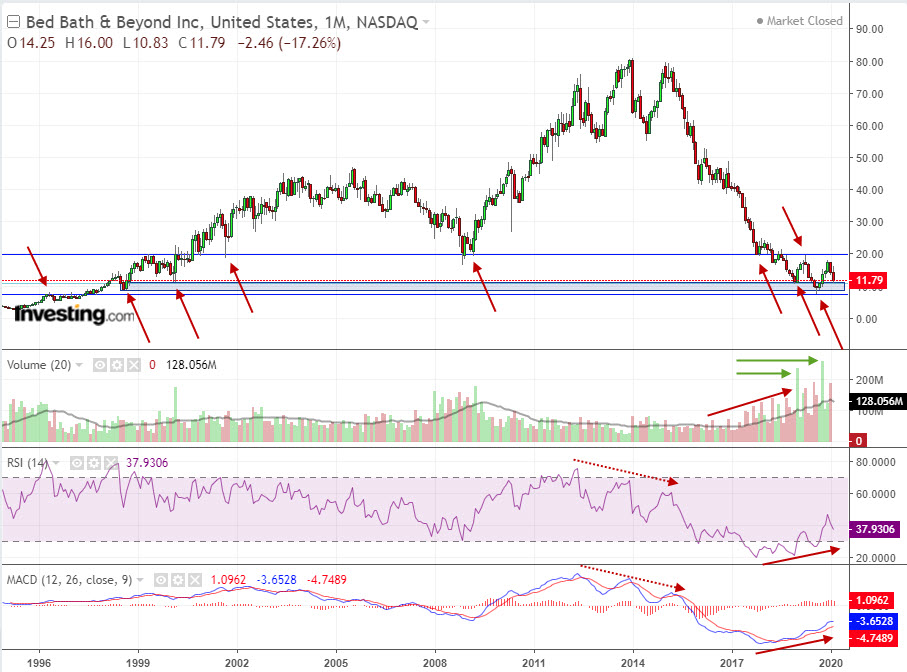907x672 pixels.
Task: Toggle MACD indicator visibility eye icon
Action: click(x=161, y=579)
